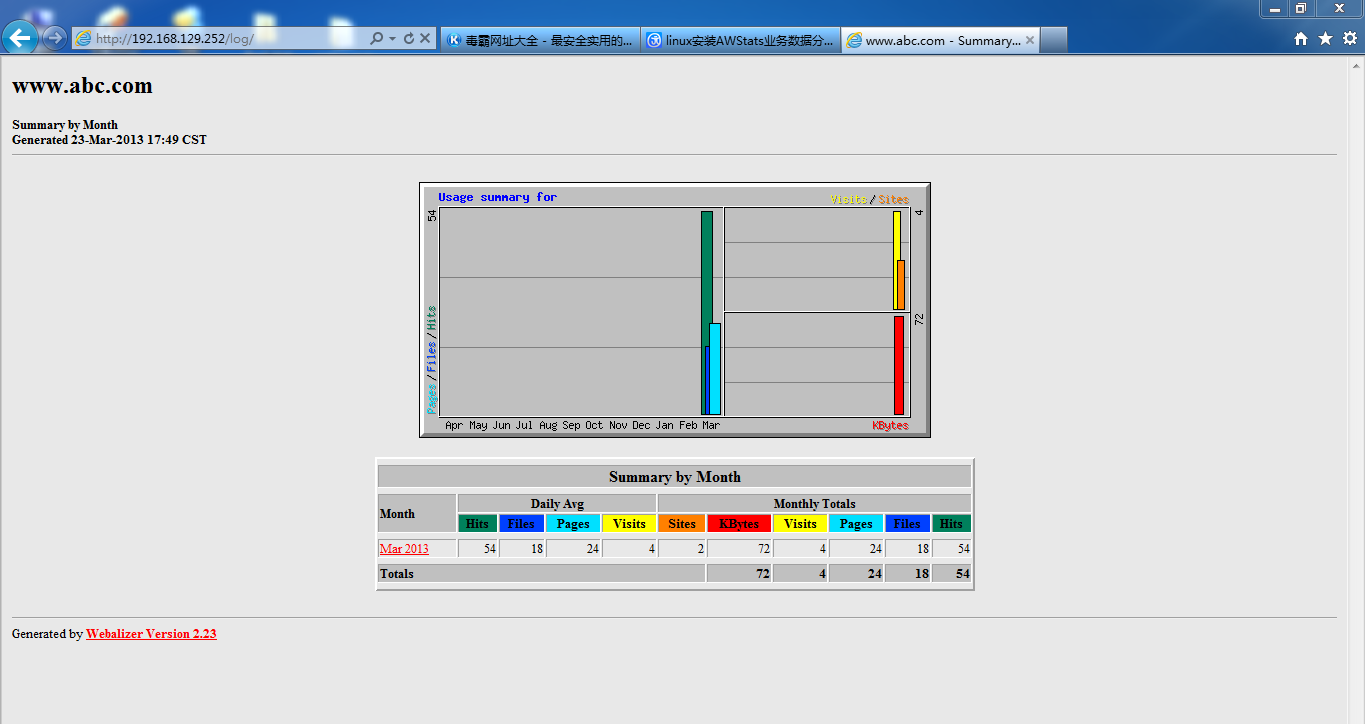Follow the Webalizer Version 2.23 link
This screenshot has width=1365, height=724.
(x=151, y=634)
